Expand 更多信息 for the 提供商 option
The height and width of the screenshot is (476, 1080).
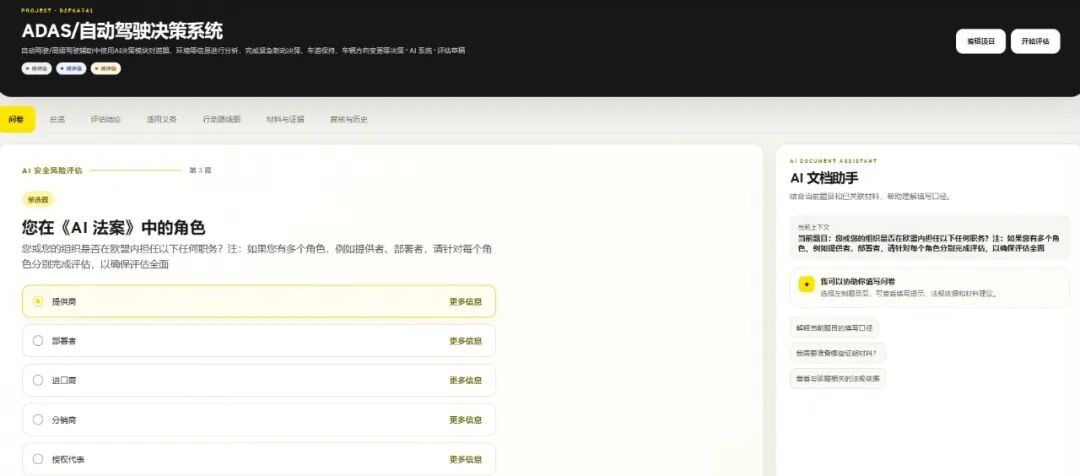(466, 301)
